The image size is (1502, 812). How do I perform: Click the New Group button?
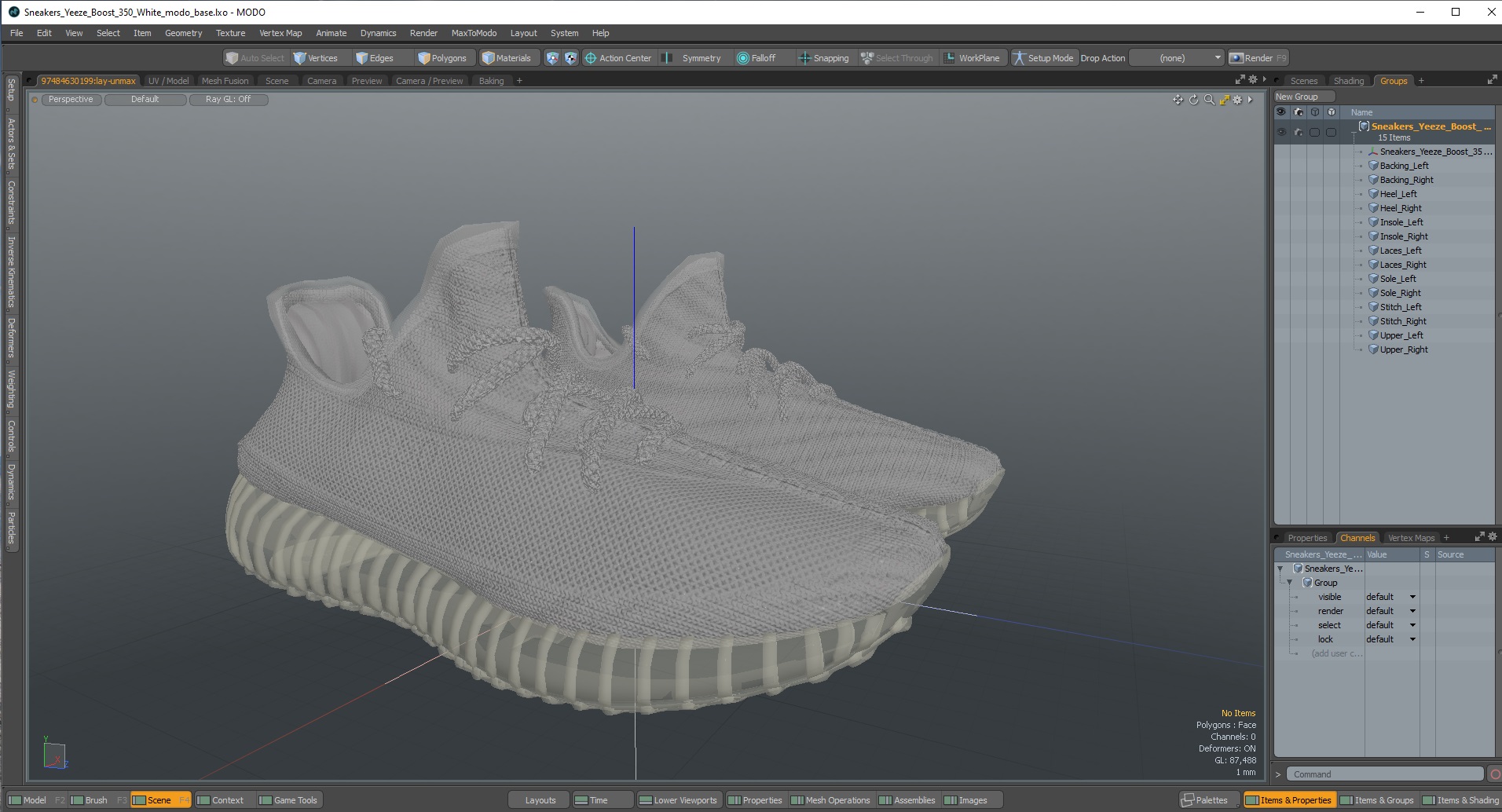point(1304,97)
